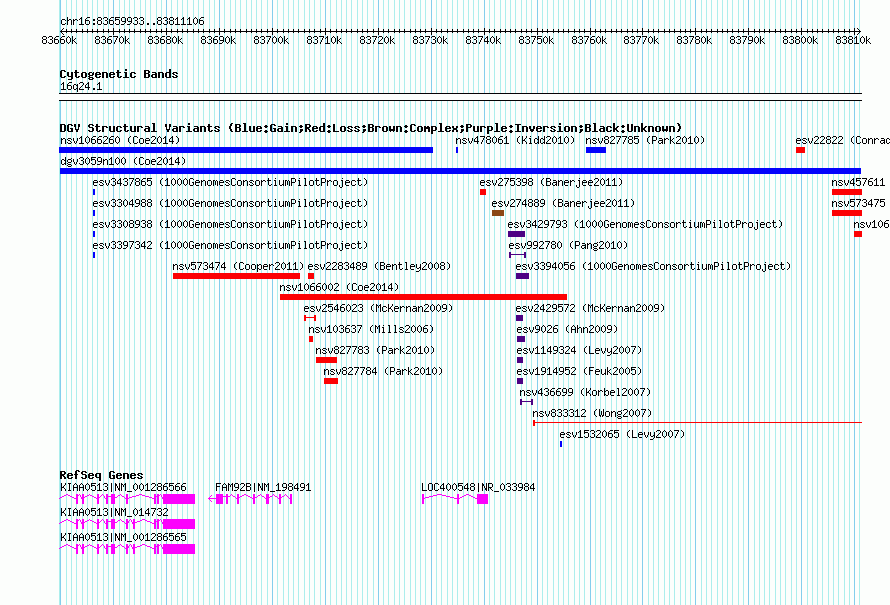This screenshot has height=605, width=890.
Task: Open esv3397342 variant label
Action: click(x=230, y=245)
